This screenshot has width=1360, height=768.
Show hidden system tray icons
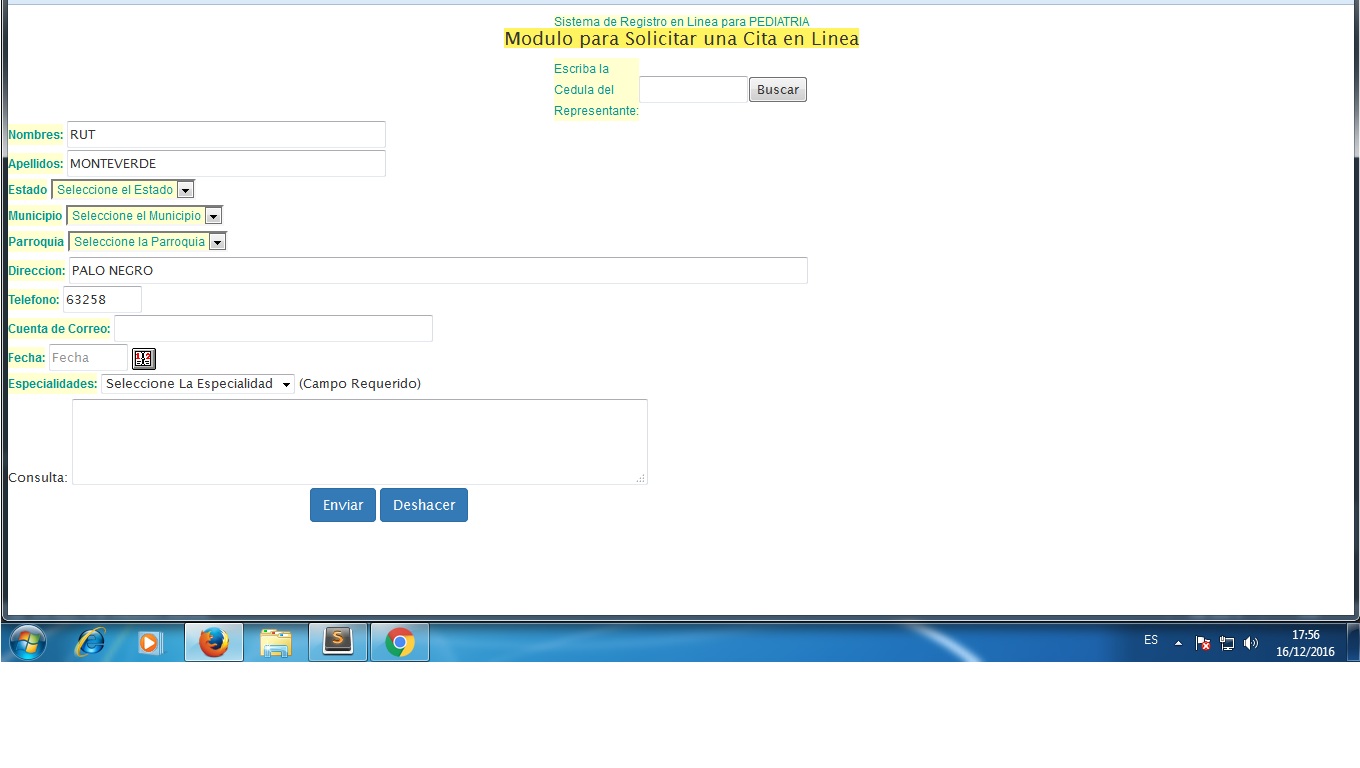click(x=1178, y=643)
